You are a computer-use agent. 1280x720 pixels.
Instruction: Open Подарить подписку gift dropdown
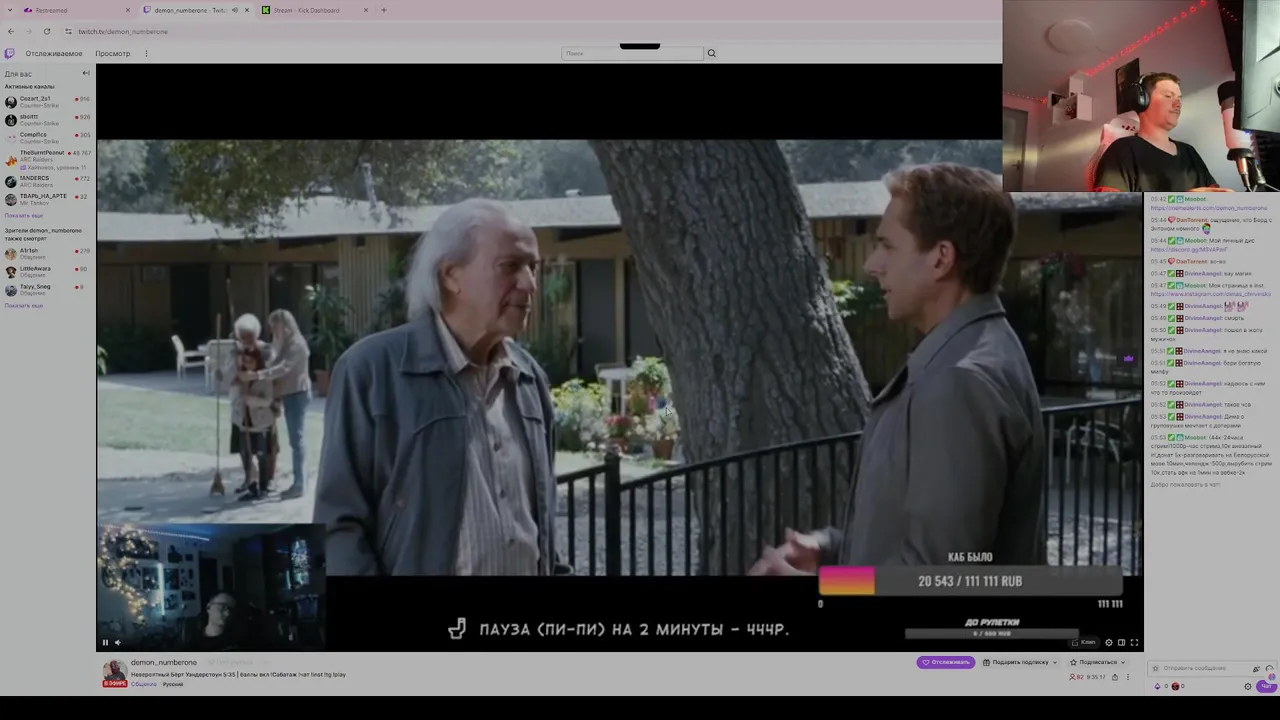pos(1019,662)
